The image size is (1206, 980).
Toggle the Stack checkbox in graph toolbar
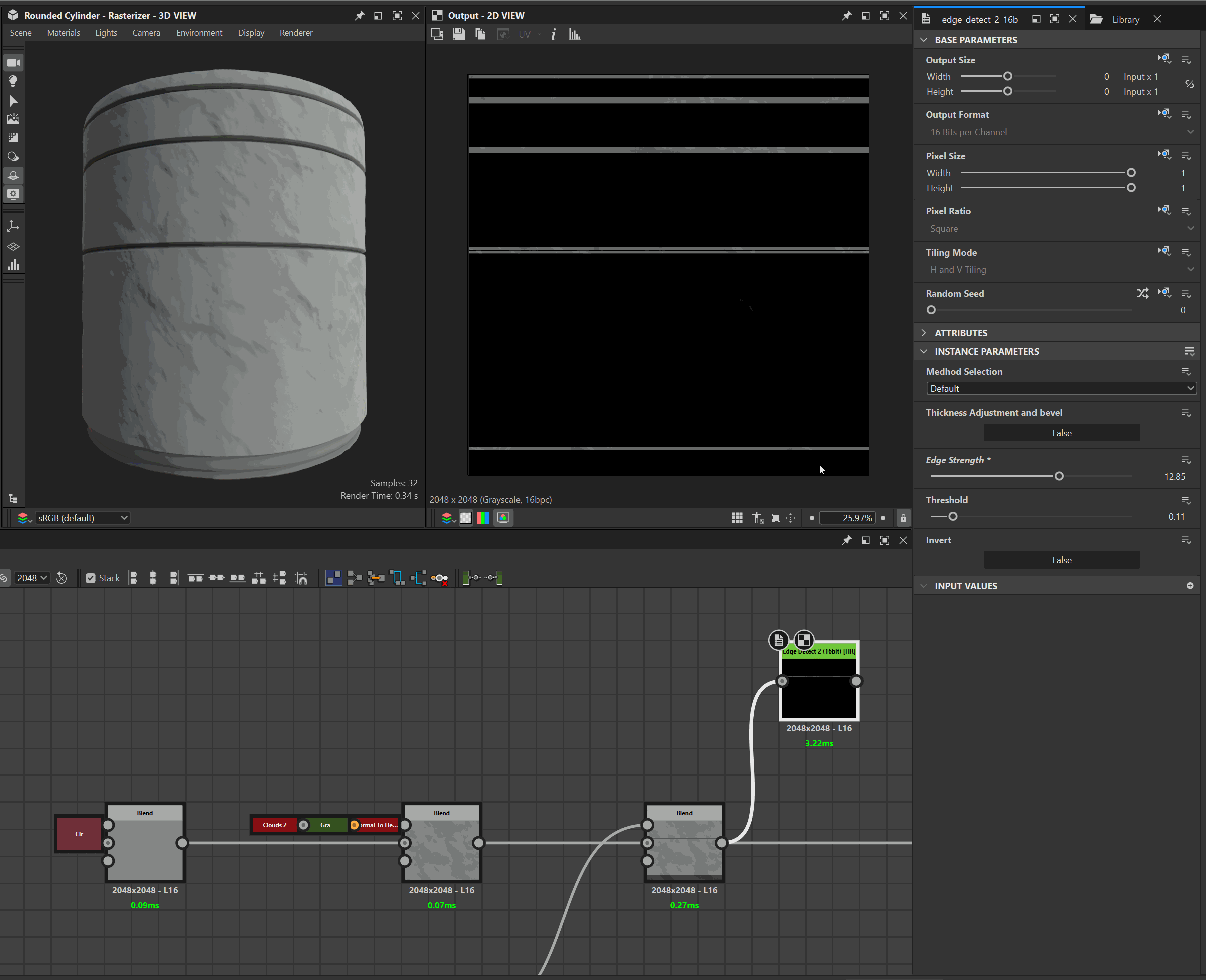[x=91, y=578]
